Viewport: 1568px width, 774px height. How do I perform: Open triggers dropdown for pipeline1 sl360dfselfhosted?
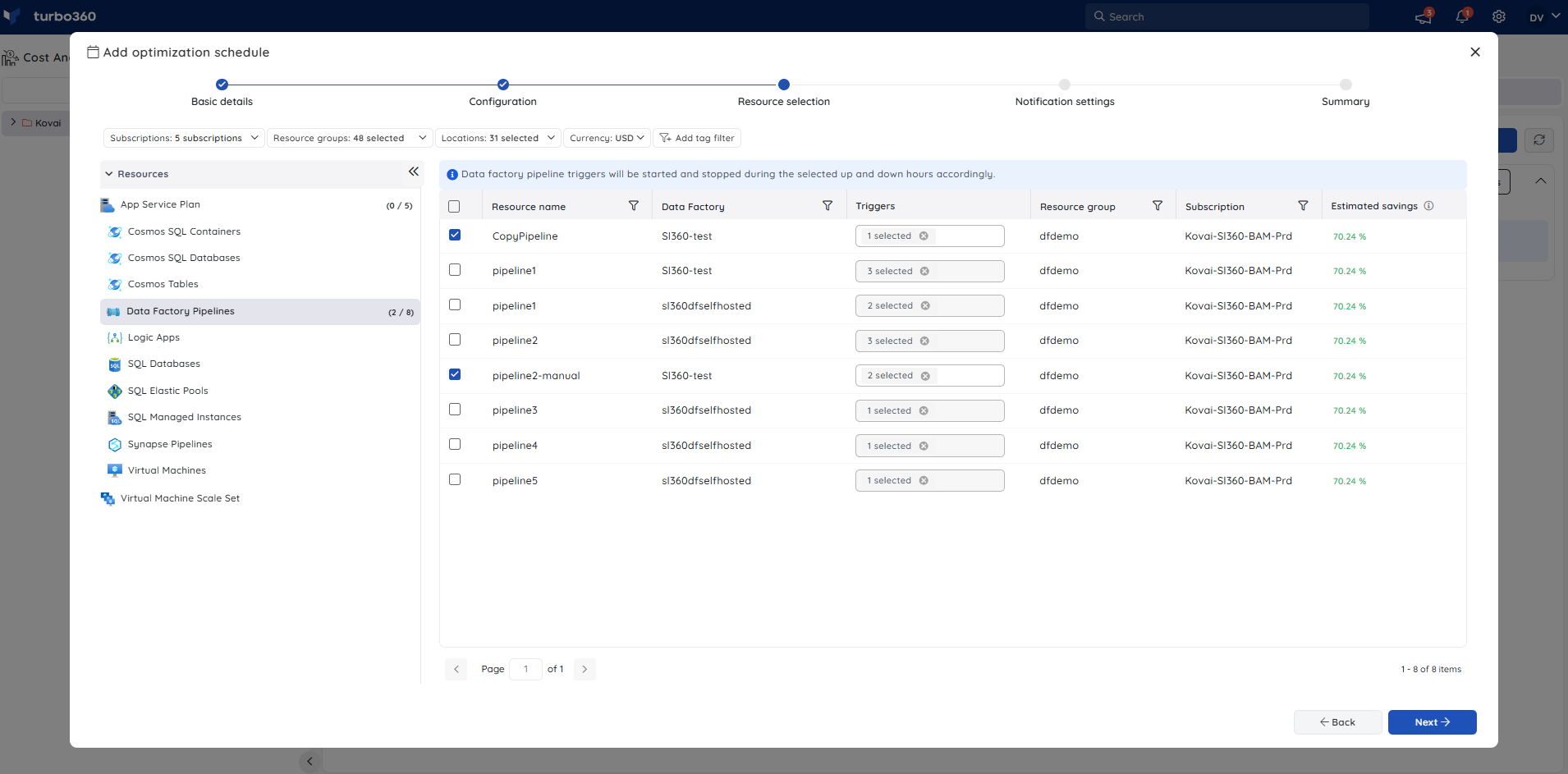930,305
